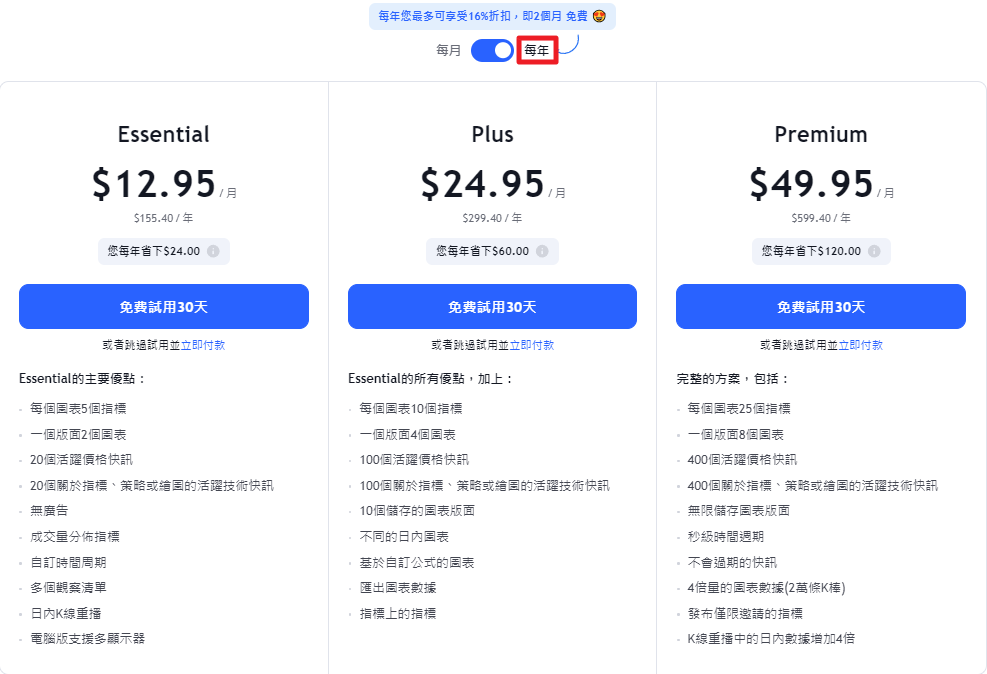Click 立即付款 link under Essential plan
The image size is (987, 674).
(203, 345)
